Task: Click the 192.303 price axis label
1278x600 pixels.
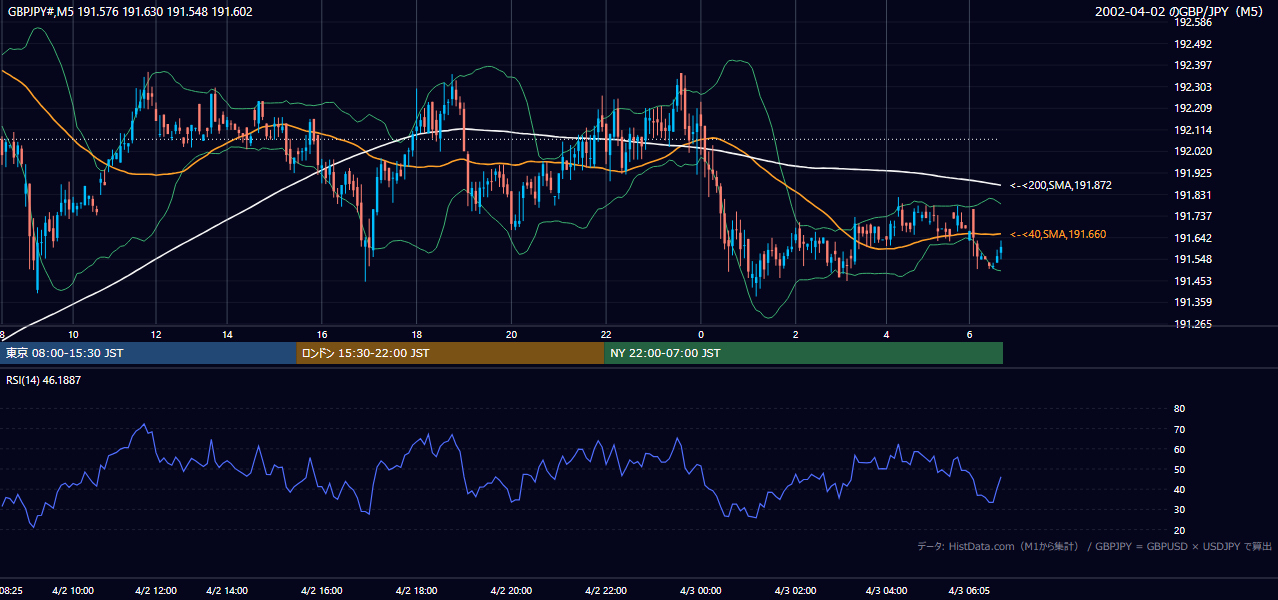Action: [x=1192, y=87]
